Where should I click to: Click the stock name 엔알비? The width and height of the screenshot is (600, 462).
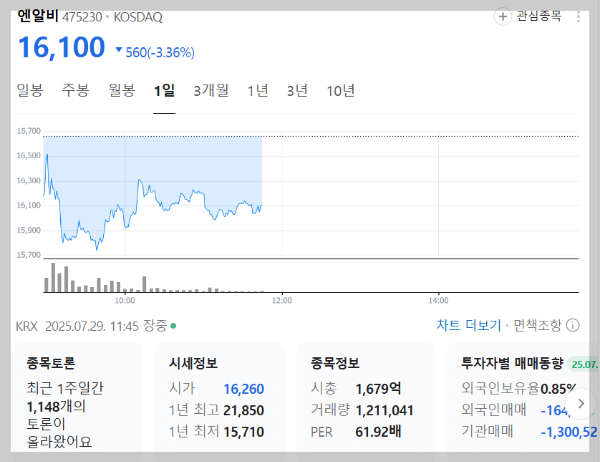[x=38, y=17]
